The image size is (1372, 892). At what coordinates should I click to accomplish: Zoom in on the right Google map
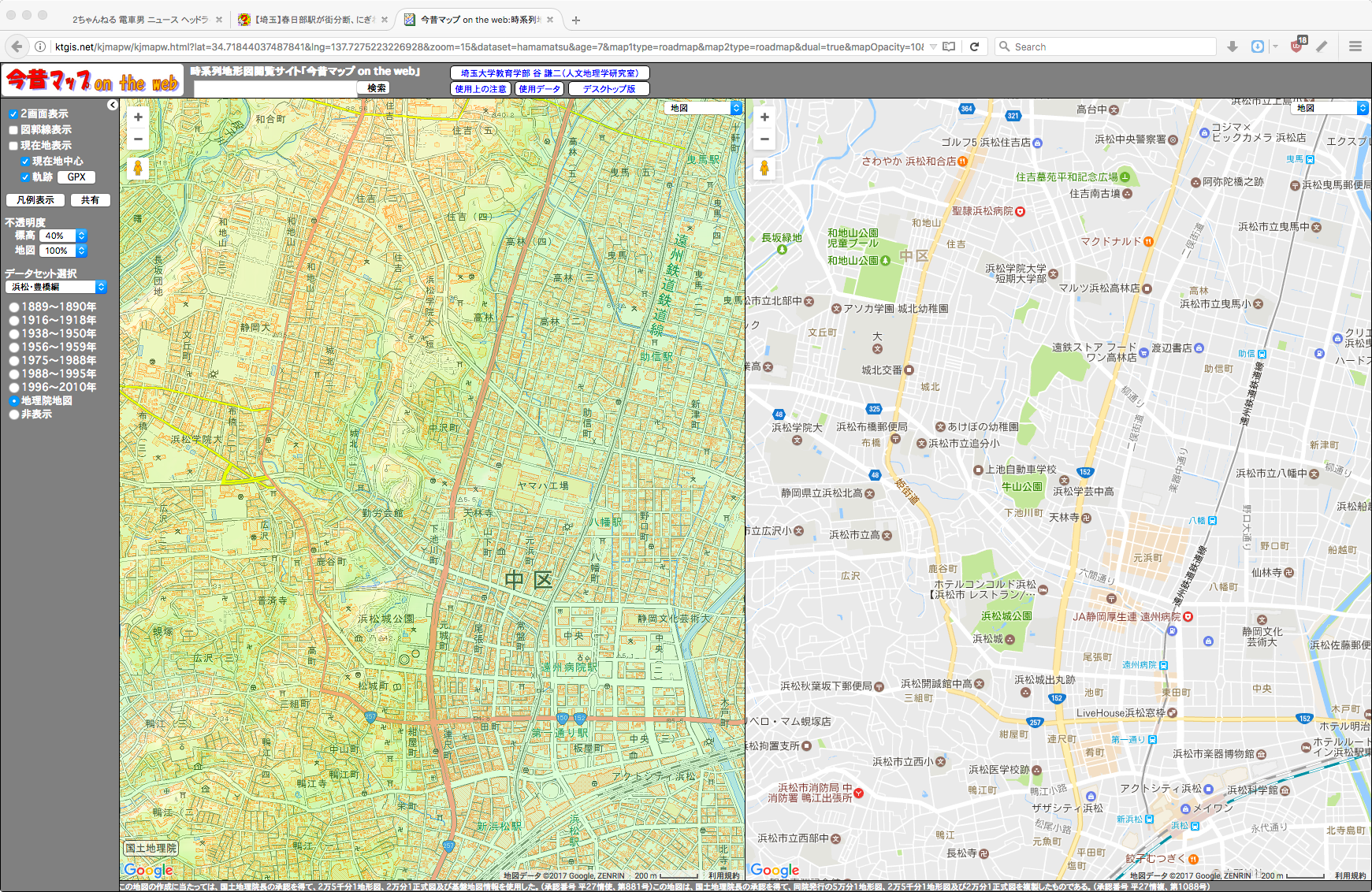[764, 117]
